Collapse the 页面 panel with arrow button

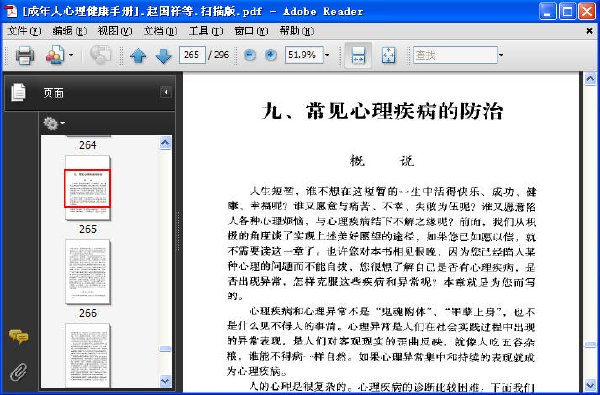(x=166, y=92)
